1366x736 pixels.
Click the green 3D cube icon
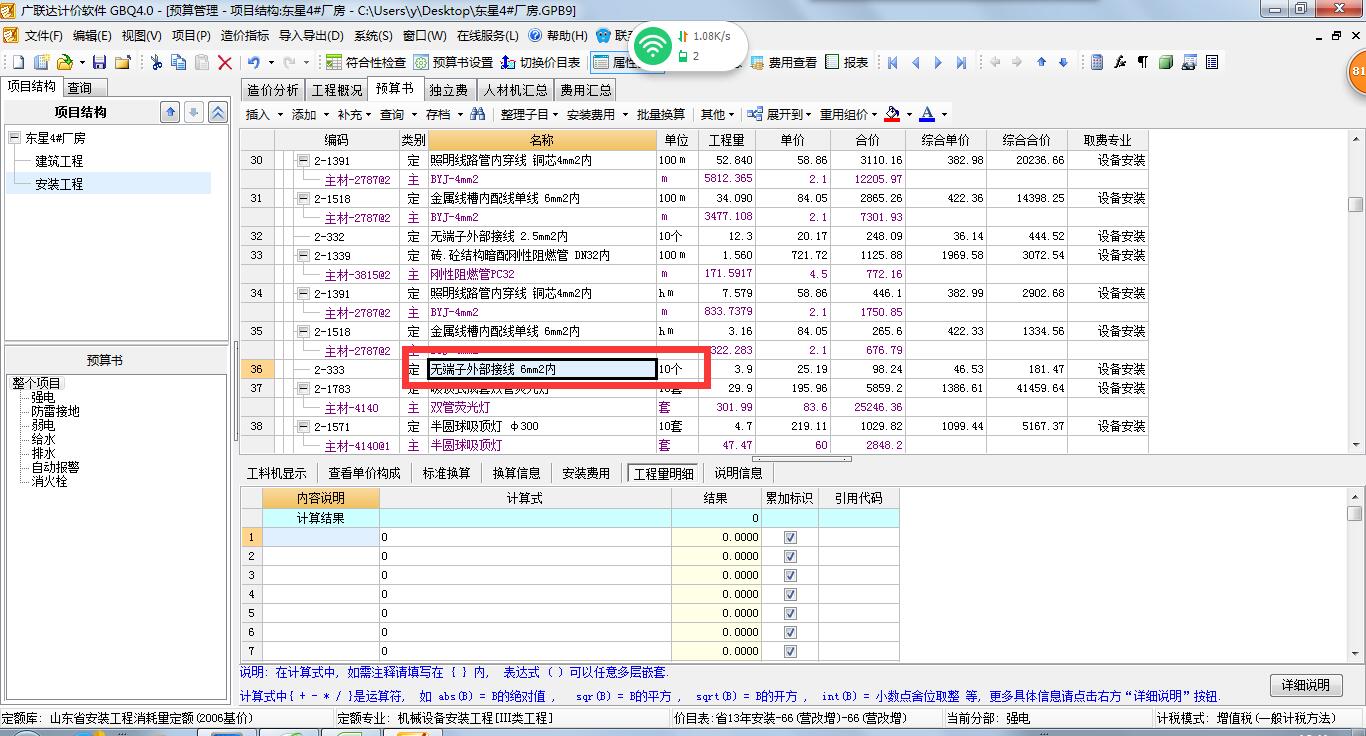click(x=1165, y=62)
